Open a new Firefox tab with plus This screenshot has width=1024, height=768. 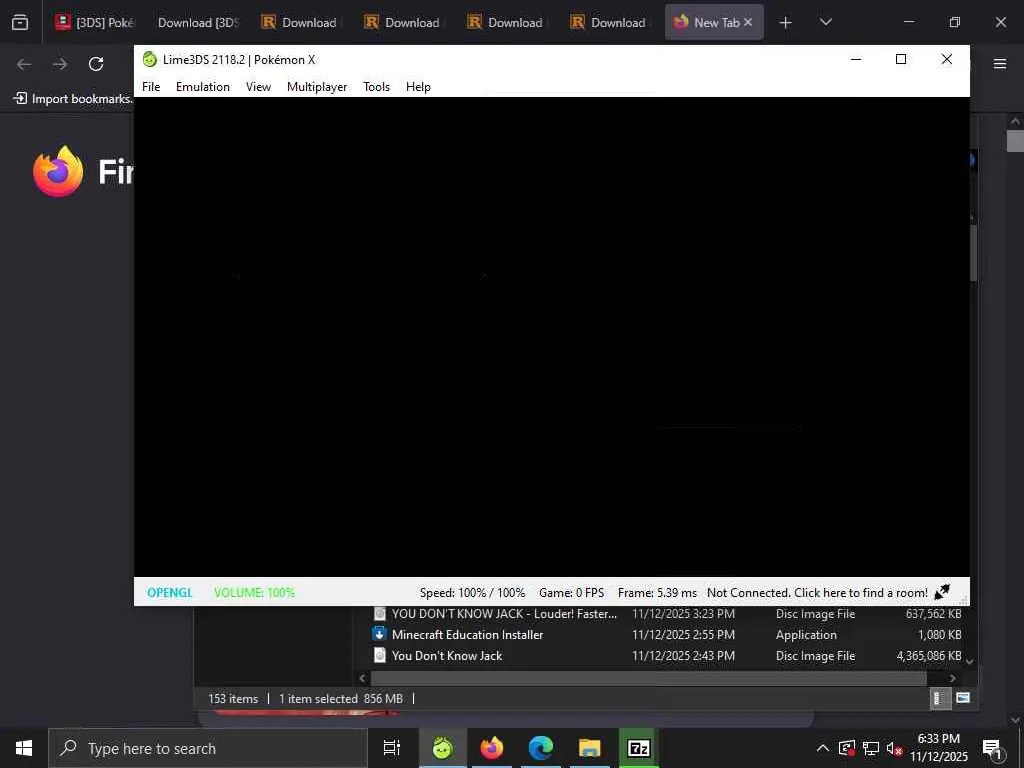pyautogui.click(x=786, y=22)
